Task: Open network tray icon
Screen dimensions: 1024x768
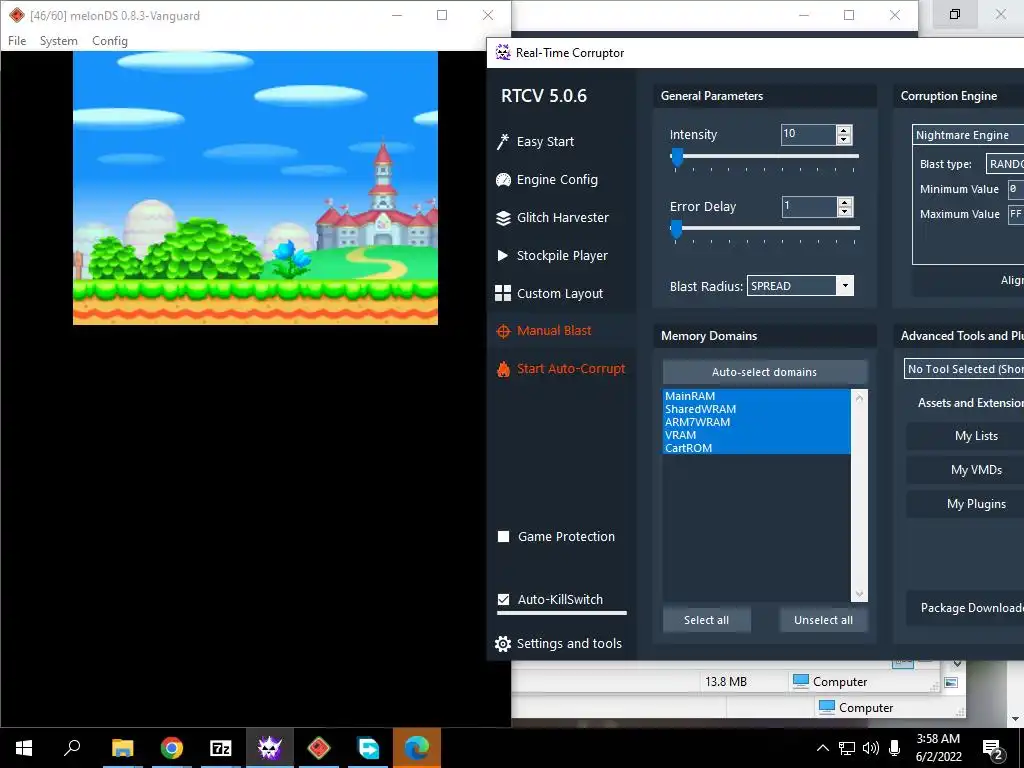Action: [x=847, y=748]
